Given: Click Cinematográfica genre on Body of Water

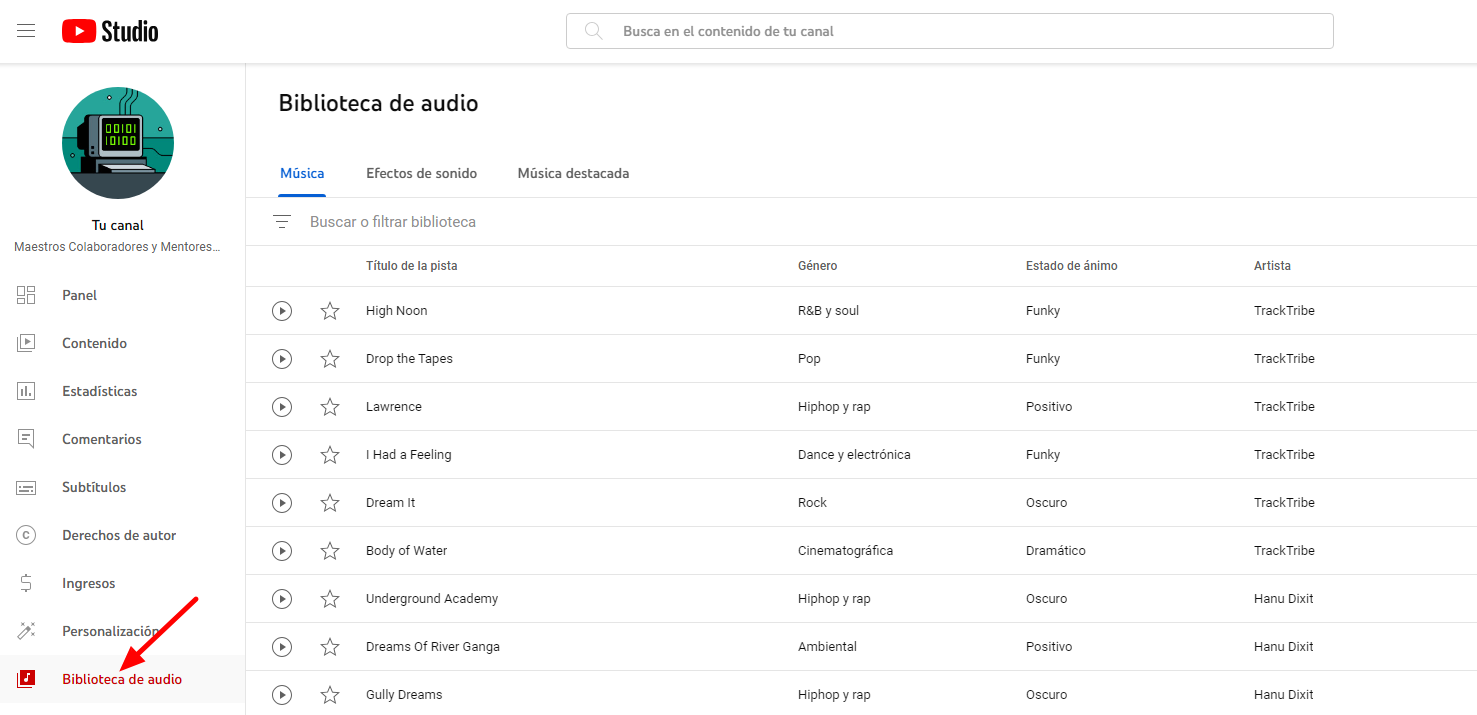Looking at the screenshot, I should point(845,551).
